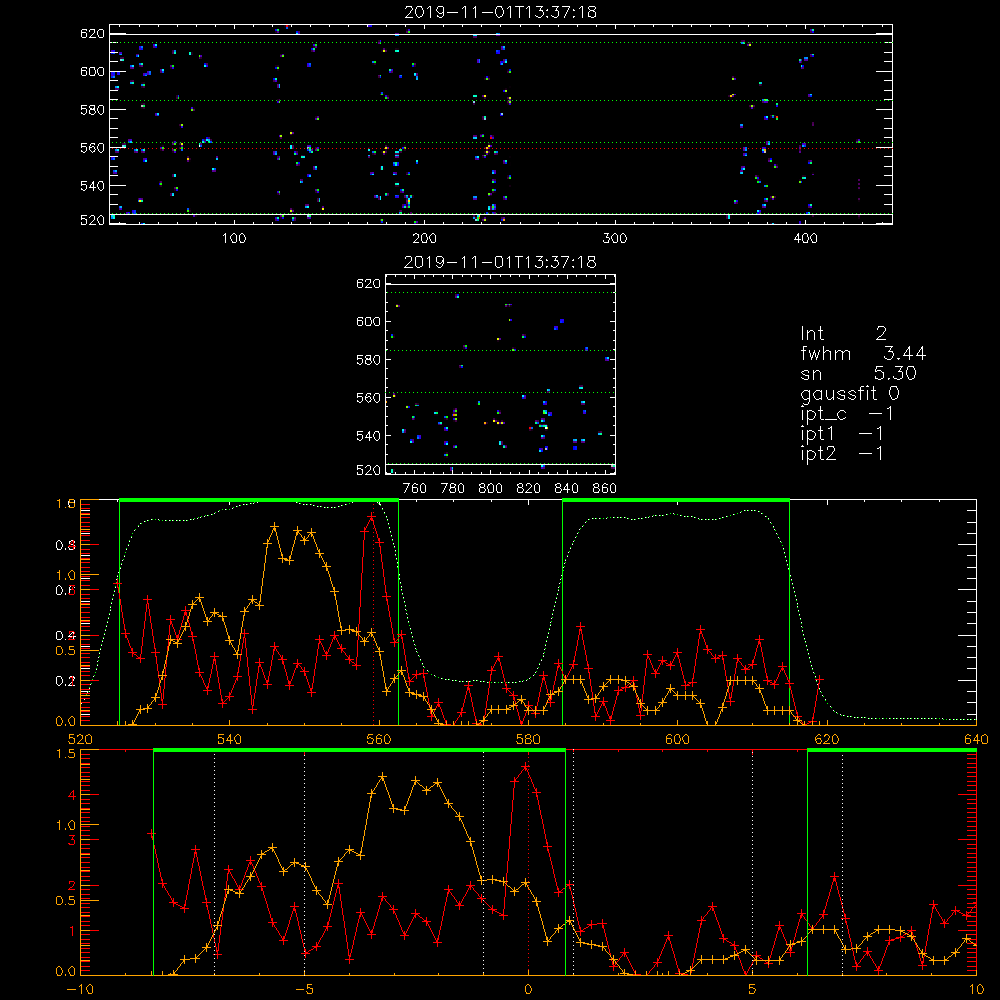Click the 800 x-axis label of the middle plot
The height and width of the screenshot is (1000, 1000).
pos(490,489)
